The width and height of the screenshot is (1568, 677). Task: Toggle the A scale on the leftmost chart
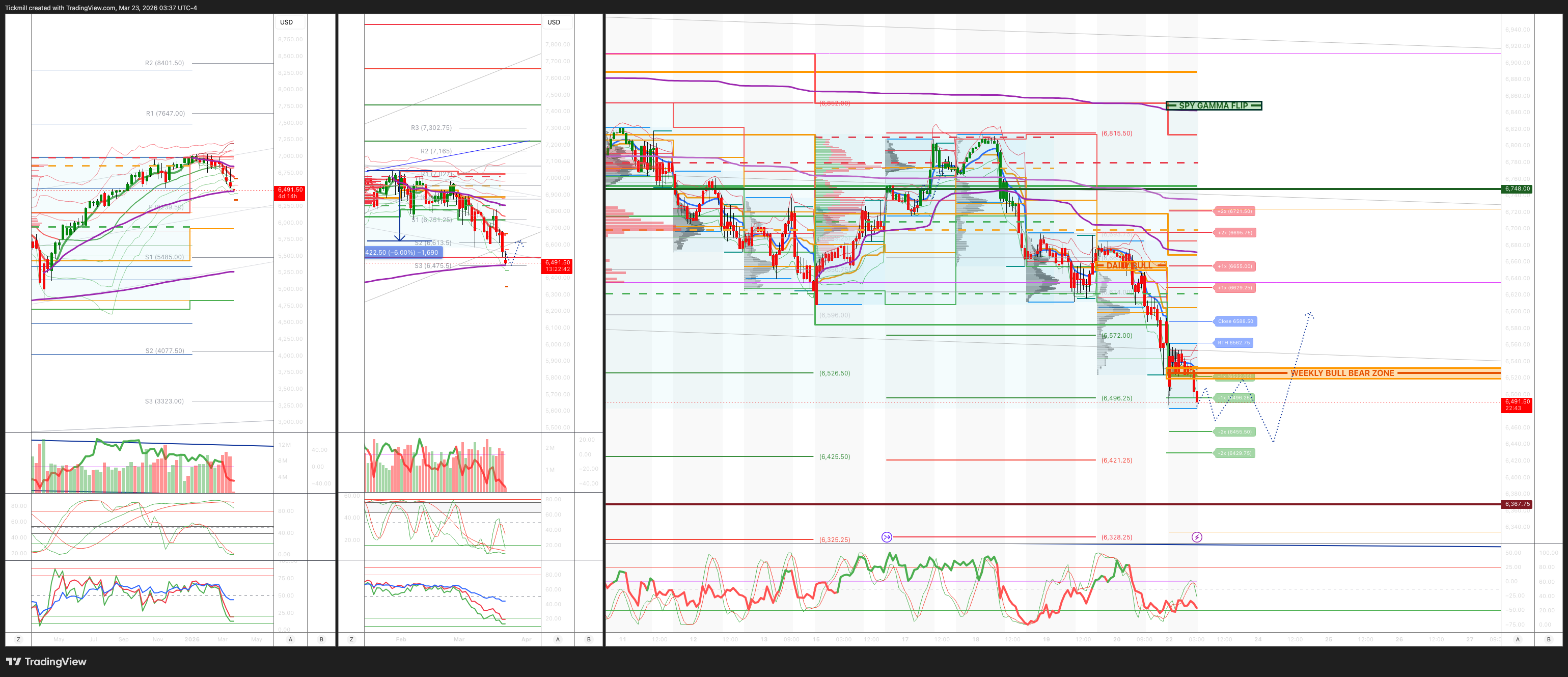tap(290, 640)
